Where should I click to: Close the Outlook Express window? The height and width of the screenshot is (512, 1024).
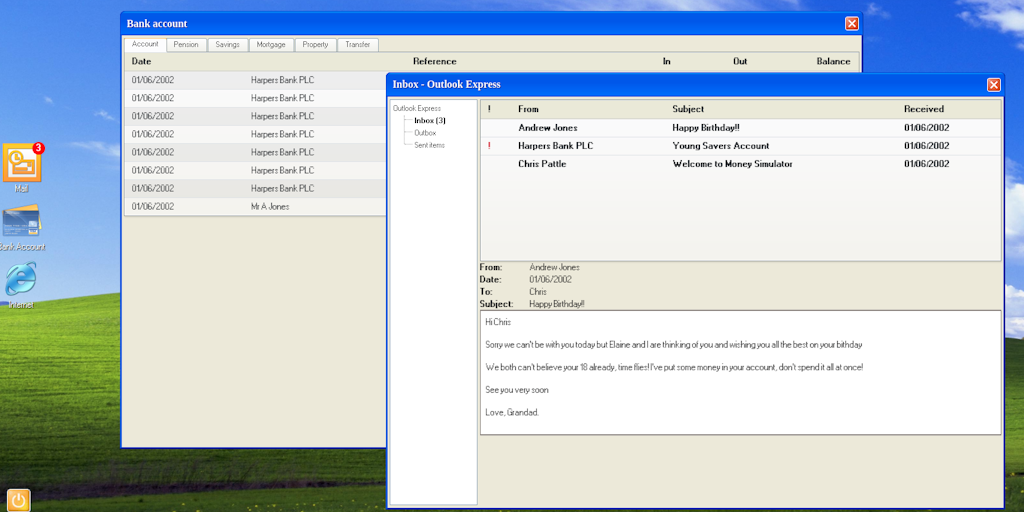pos(993,84)
